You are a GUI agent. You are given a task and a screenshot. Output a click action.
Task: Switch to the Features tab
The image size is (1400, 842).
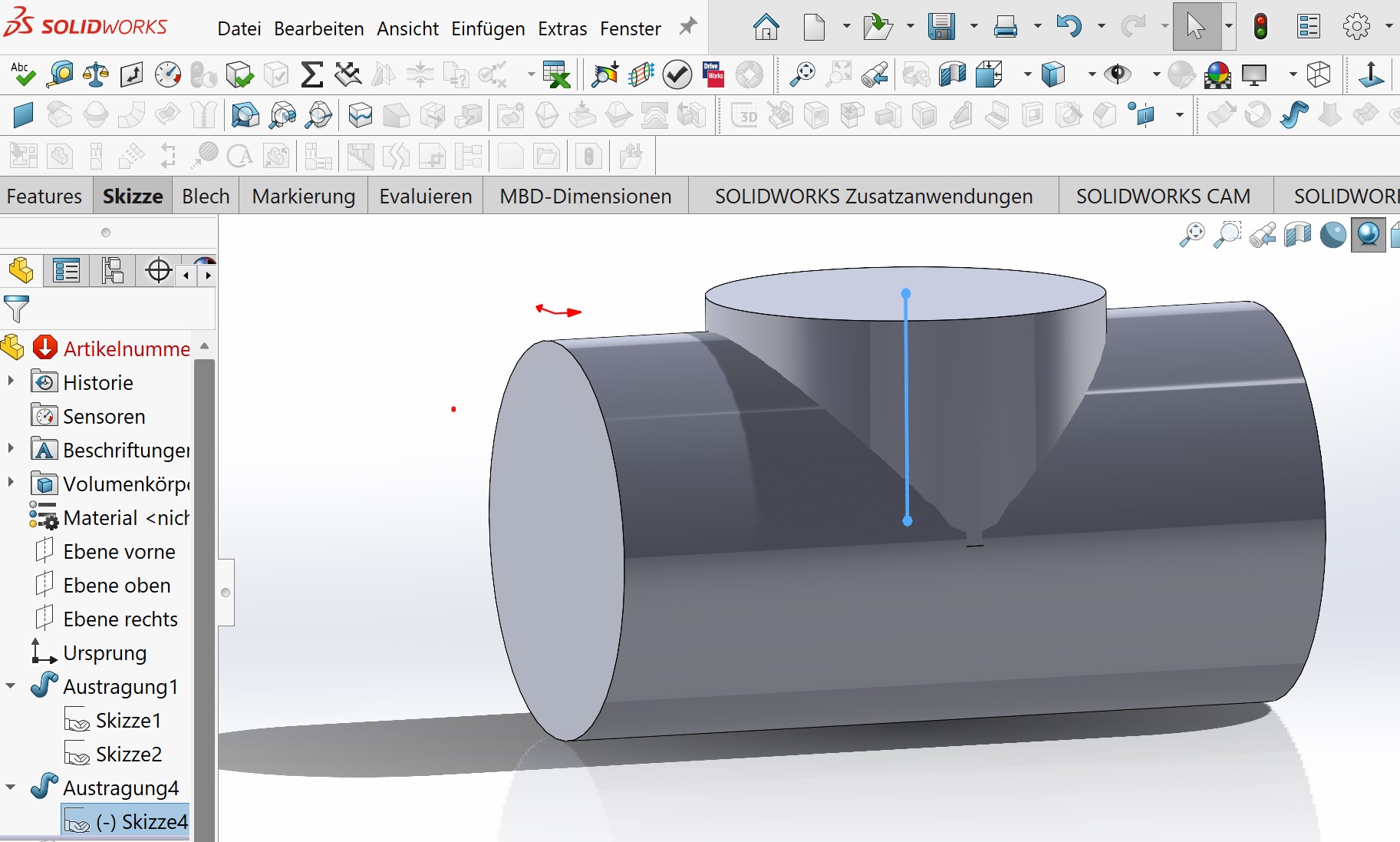point(44,196)
